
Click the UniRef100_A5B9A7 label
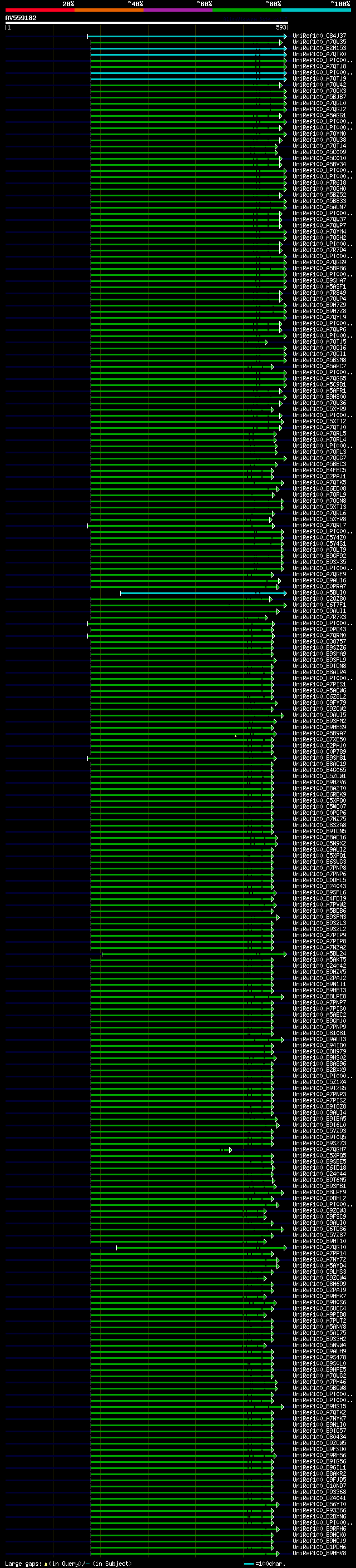[319, 734]
